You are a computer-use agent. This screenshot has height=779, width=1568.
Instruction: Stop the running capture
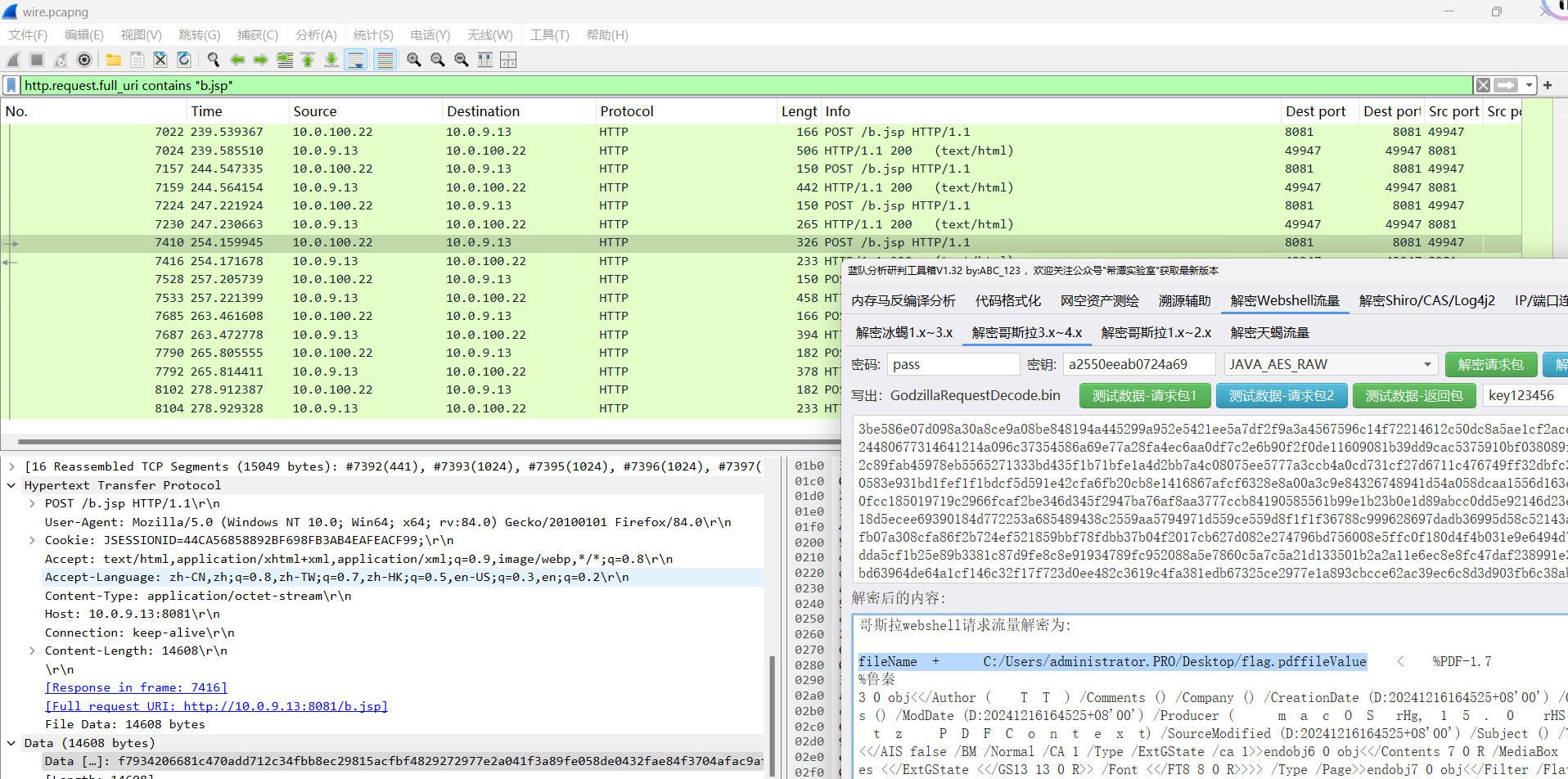pos(37,60)
